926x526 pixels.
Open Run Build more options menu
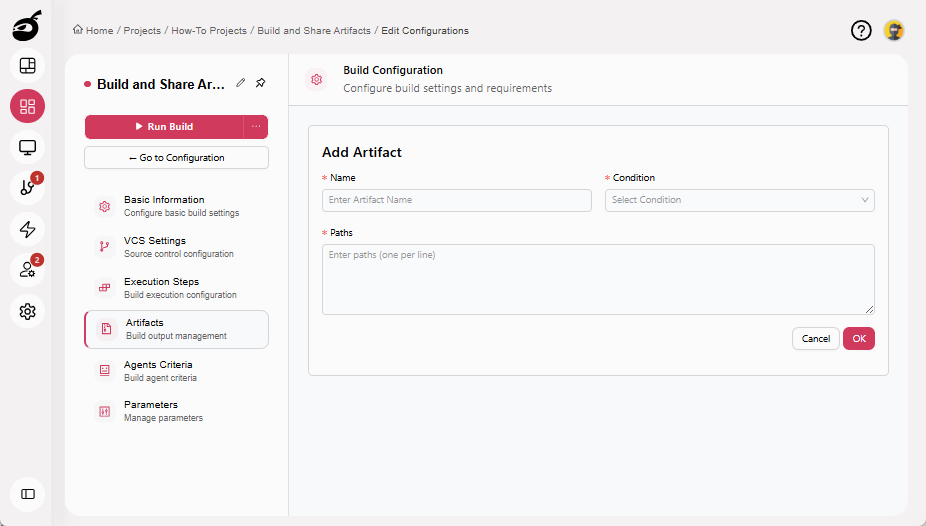256,126
